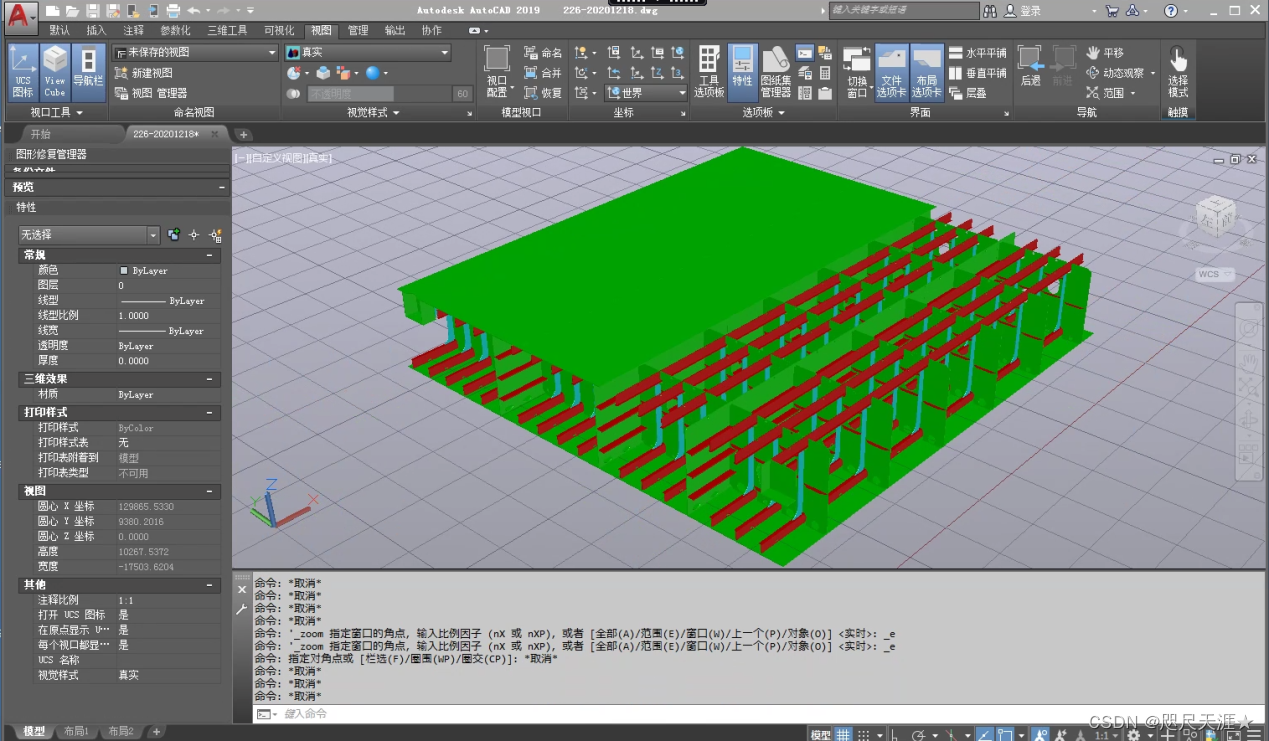
Task: Open the 无选择 object selection dropdown
Action: (89, 234)
